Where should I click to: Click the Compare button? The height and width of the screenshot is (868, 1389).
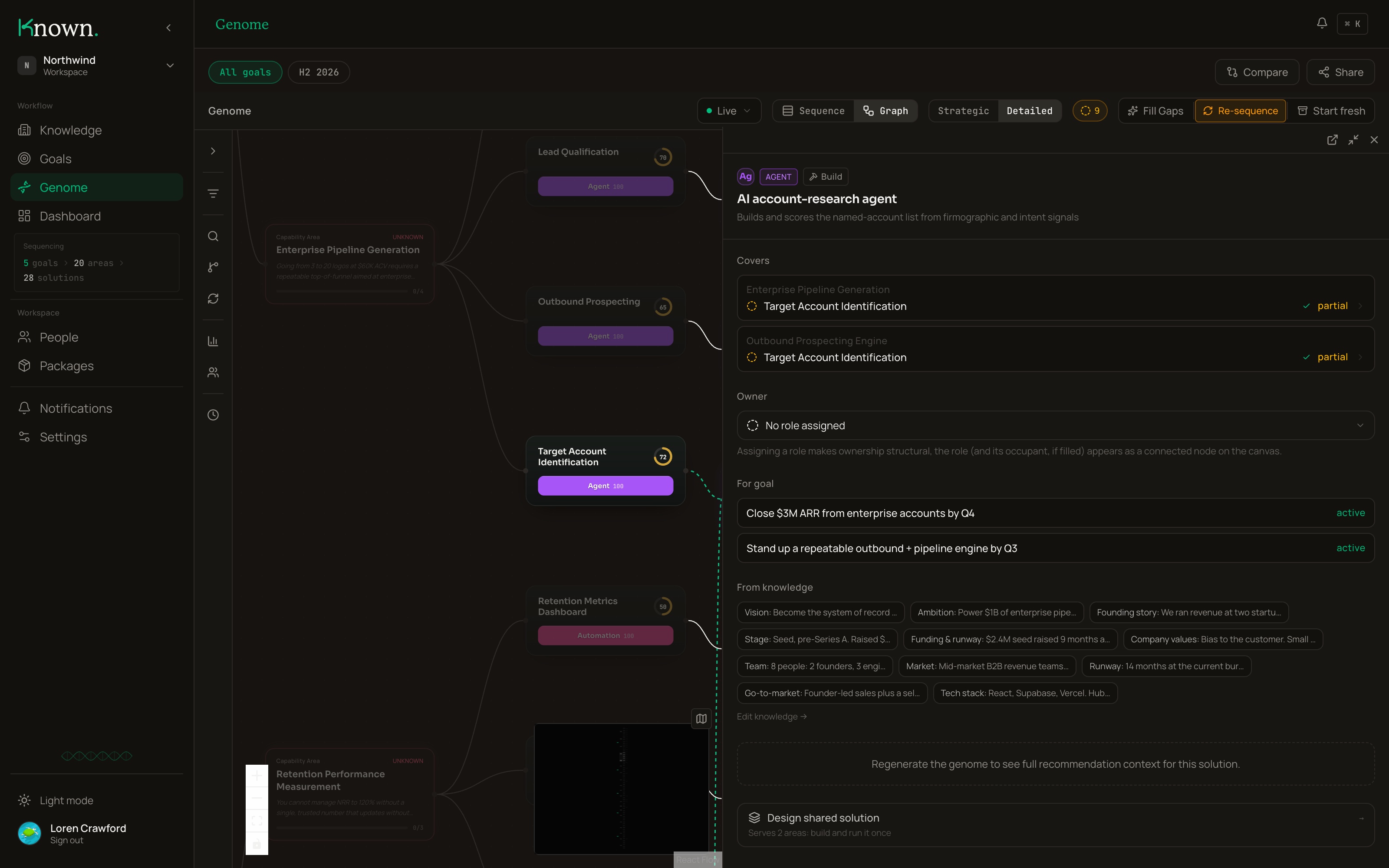[x=1257, y=72]
